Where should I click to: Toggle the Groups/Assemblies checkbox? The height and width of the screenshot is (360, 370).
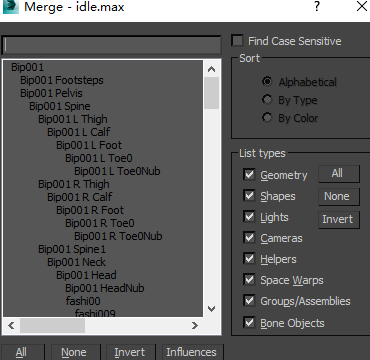[249, 301]
